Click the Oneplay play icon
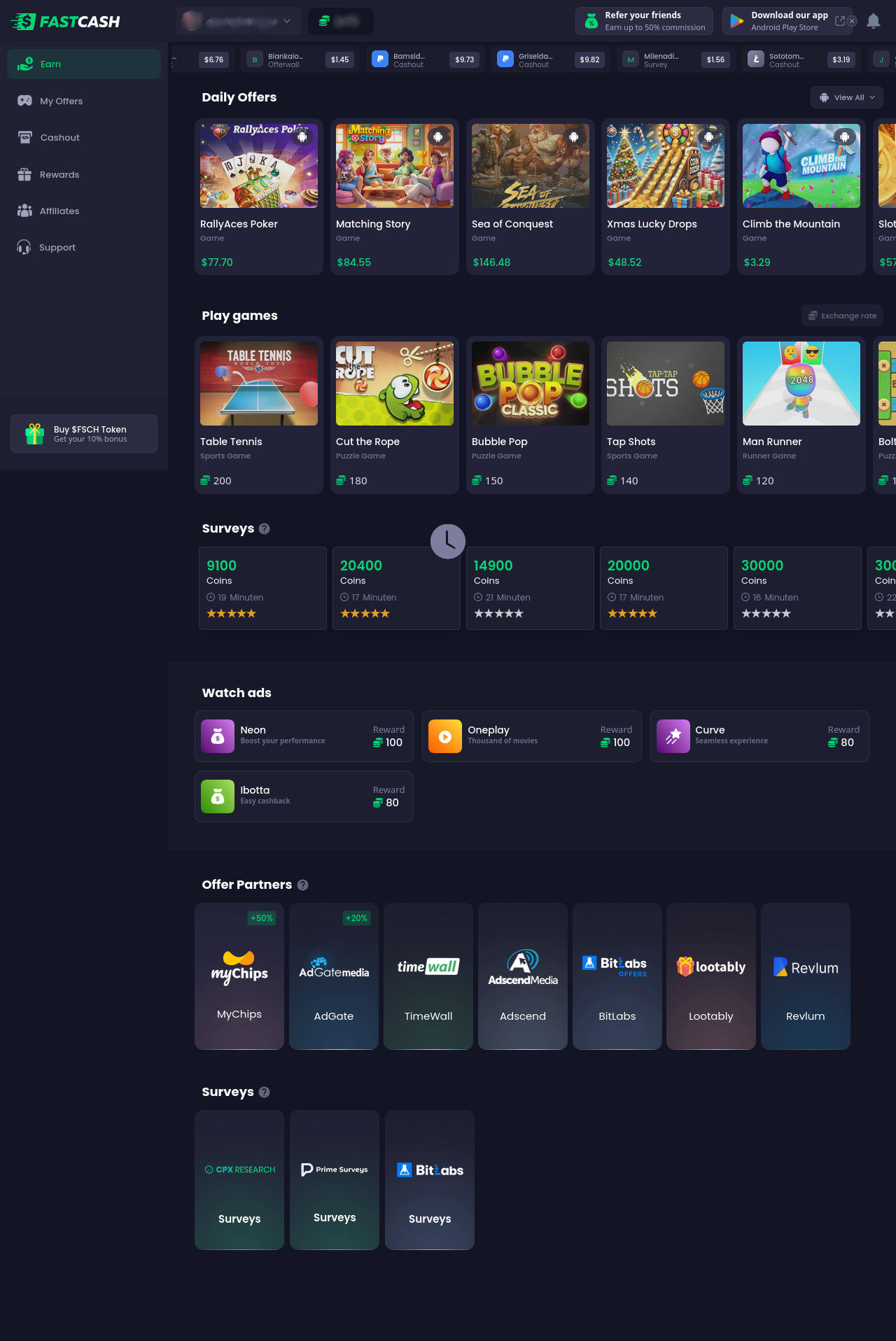Image resolution: width=896 pixels, height=1341 pixels. (445, 736)
